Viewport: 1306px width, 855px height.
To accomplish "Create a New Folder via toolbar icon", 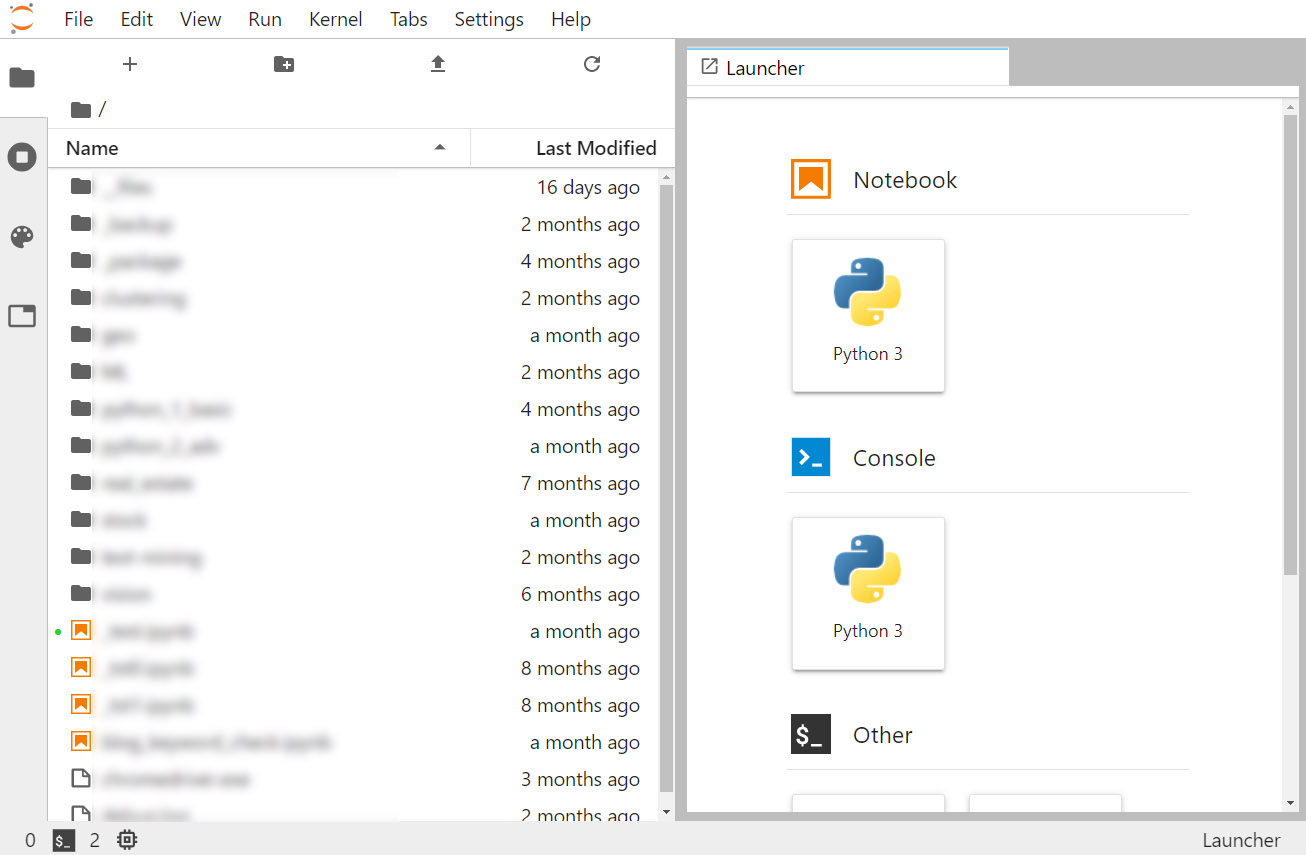I will 284,64.
